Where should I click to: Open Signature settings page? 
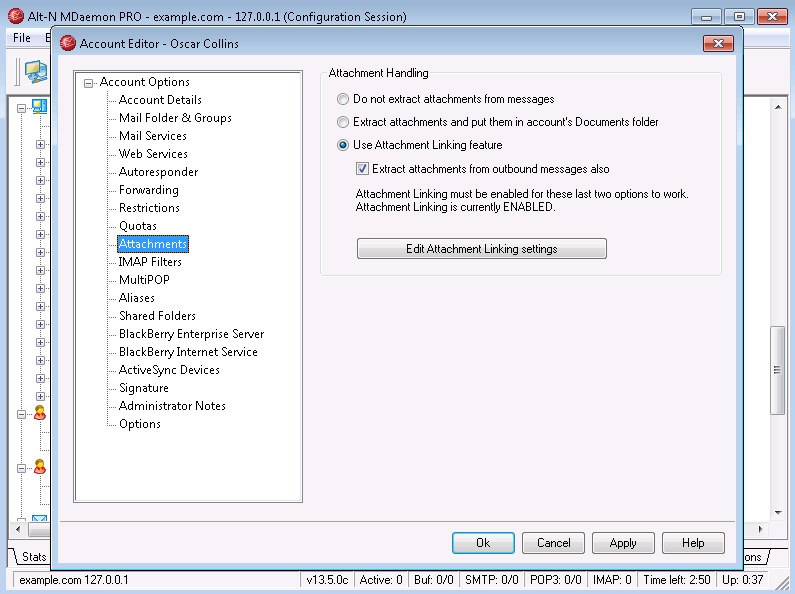[x=143, y=388]
